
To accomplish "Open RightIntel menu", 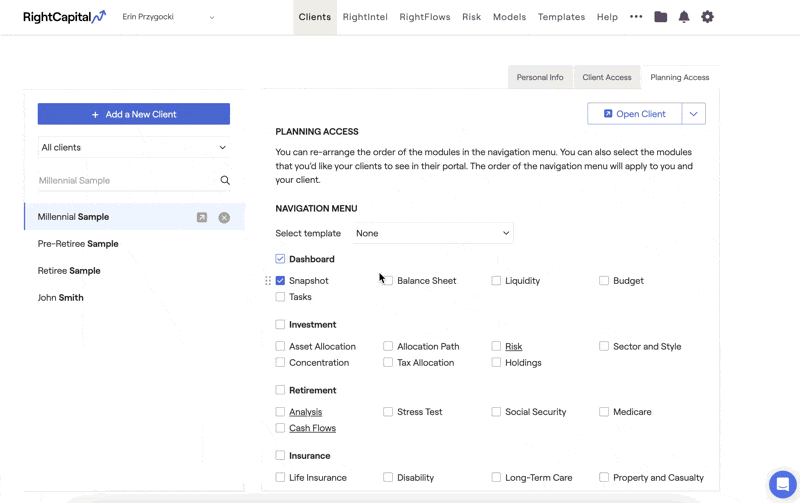I will click(365, 17).
